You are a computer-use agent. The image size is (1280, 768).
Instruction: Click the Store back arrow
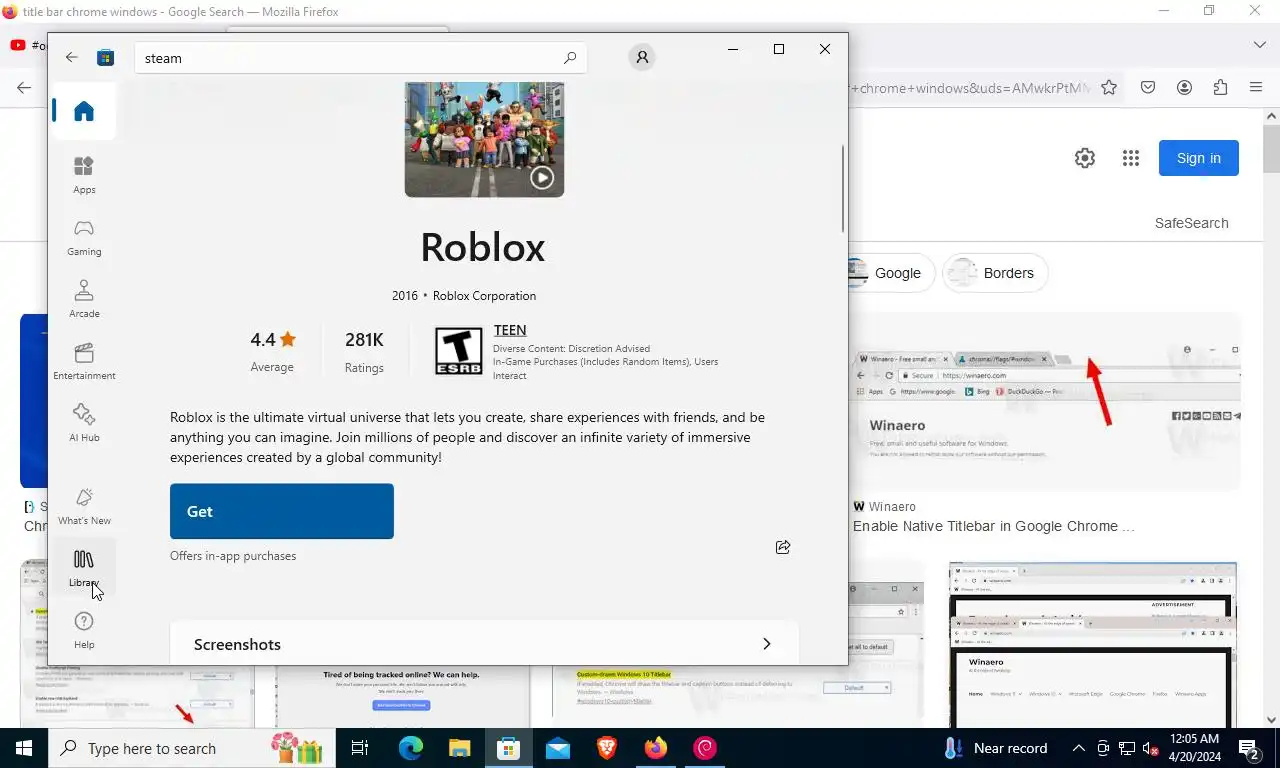coord(71,57)
